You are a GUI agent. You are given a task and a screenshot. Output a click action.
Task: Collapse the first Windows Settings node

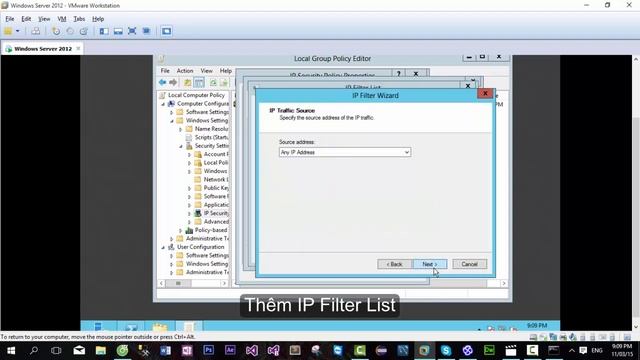coord(172,121)
